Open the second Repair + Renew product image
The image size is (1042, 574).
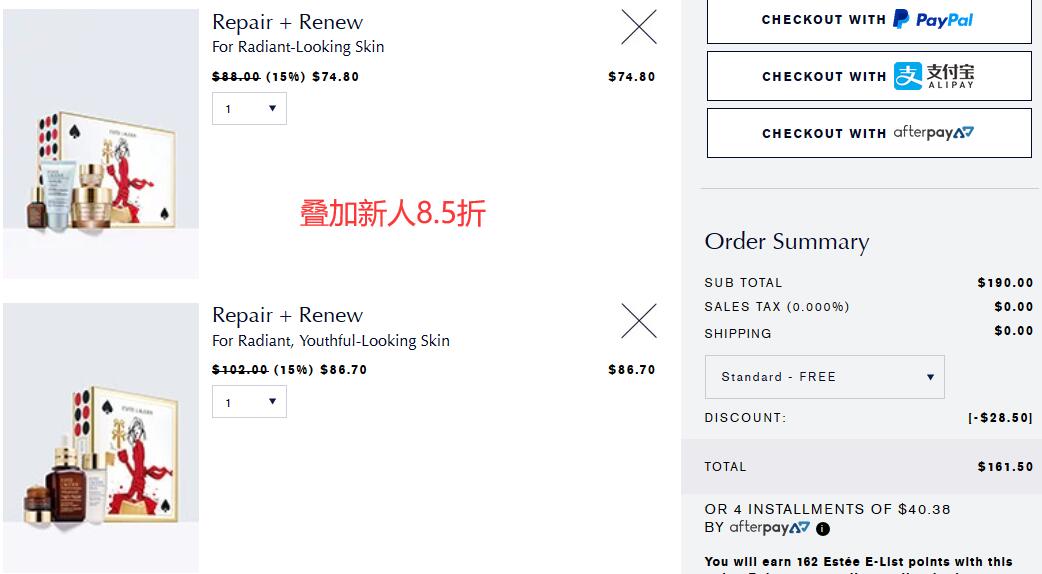(x=100, y=438)
